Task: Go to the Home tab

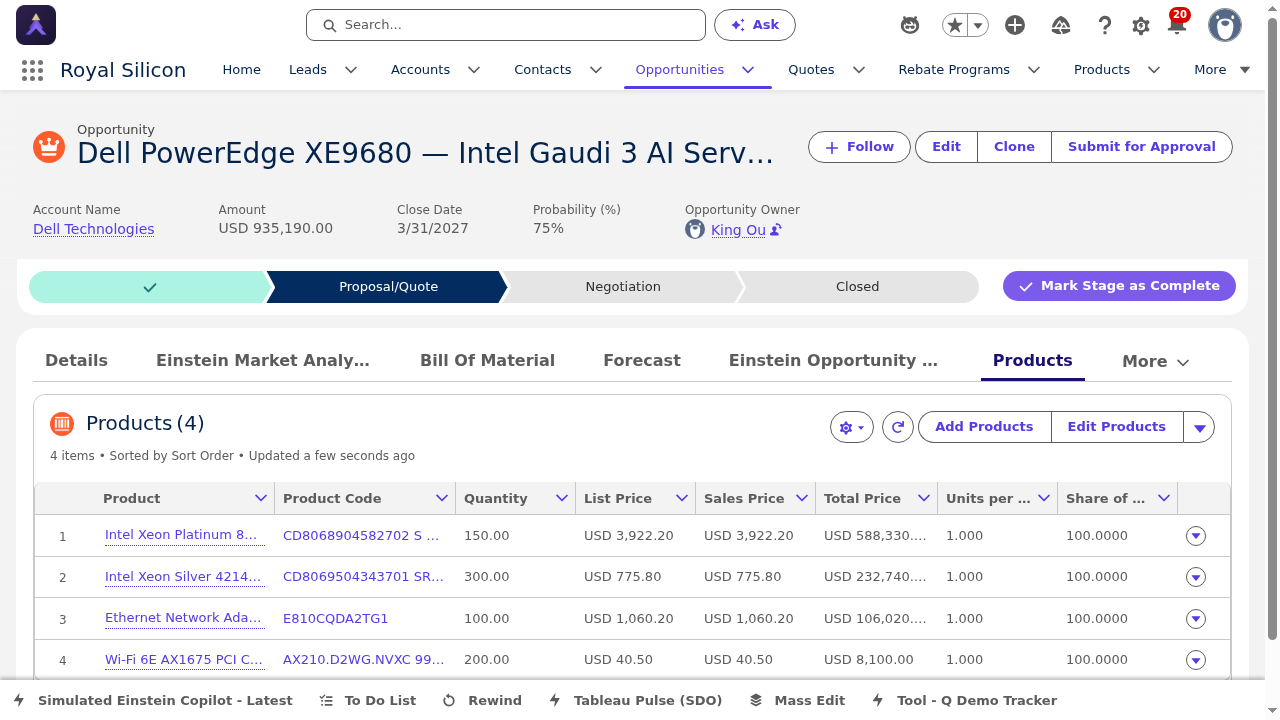Action: coord(241,70)
